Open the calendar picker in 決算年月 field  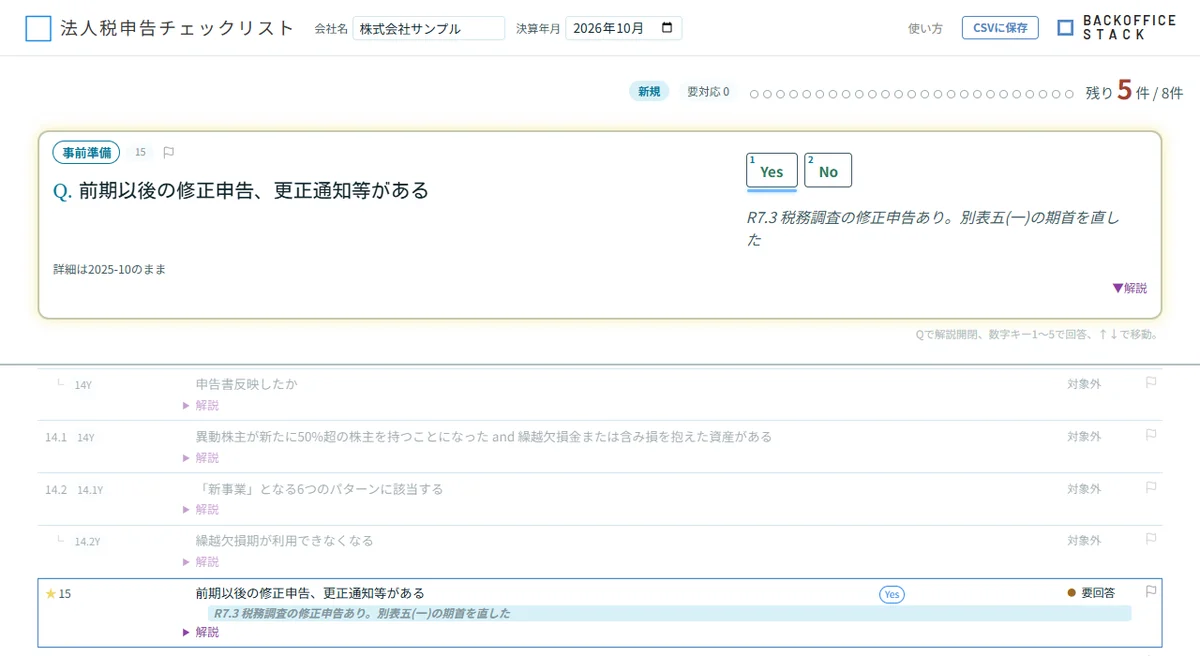668,28
